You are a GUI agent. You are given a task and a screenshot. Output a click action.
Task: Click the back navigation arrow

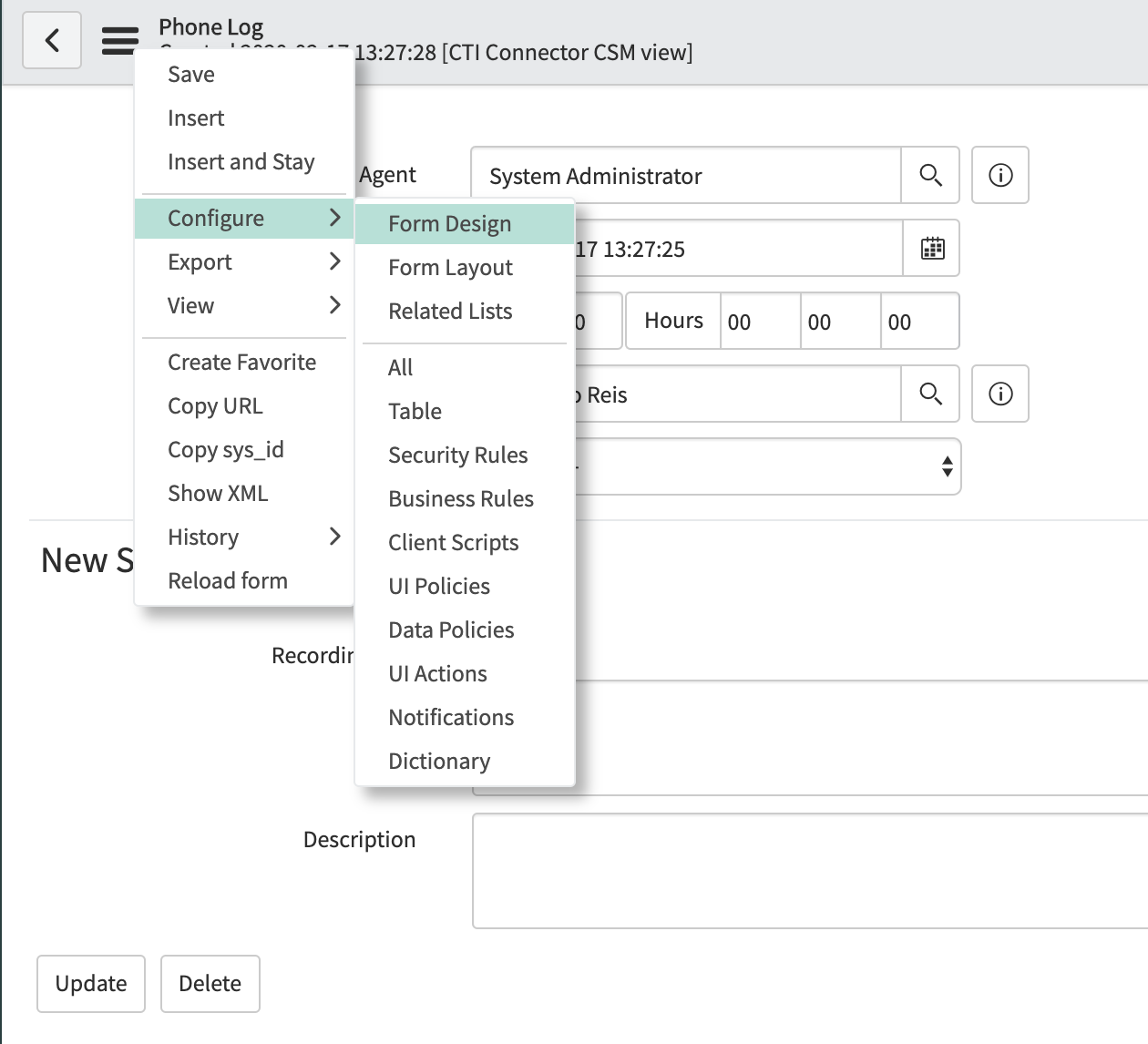[51, 40]
